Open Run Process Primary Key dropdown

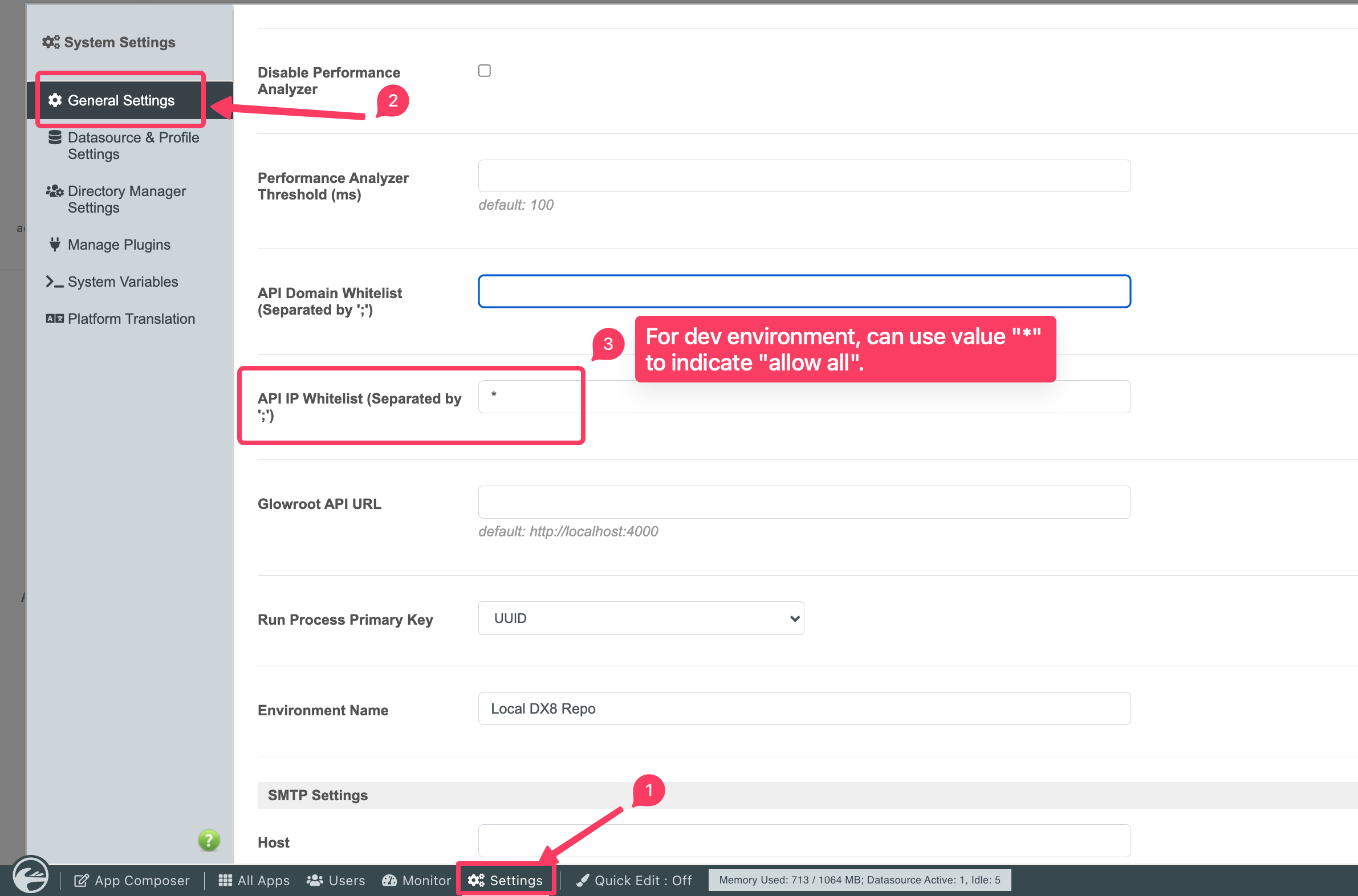pyautogui.click(x=641, y=618)
